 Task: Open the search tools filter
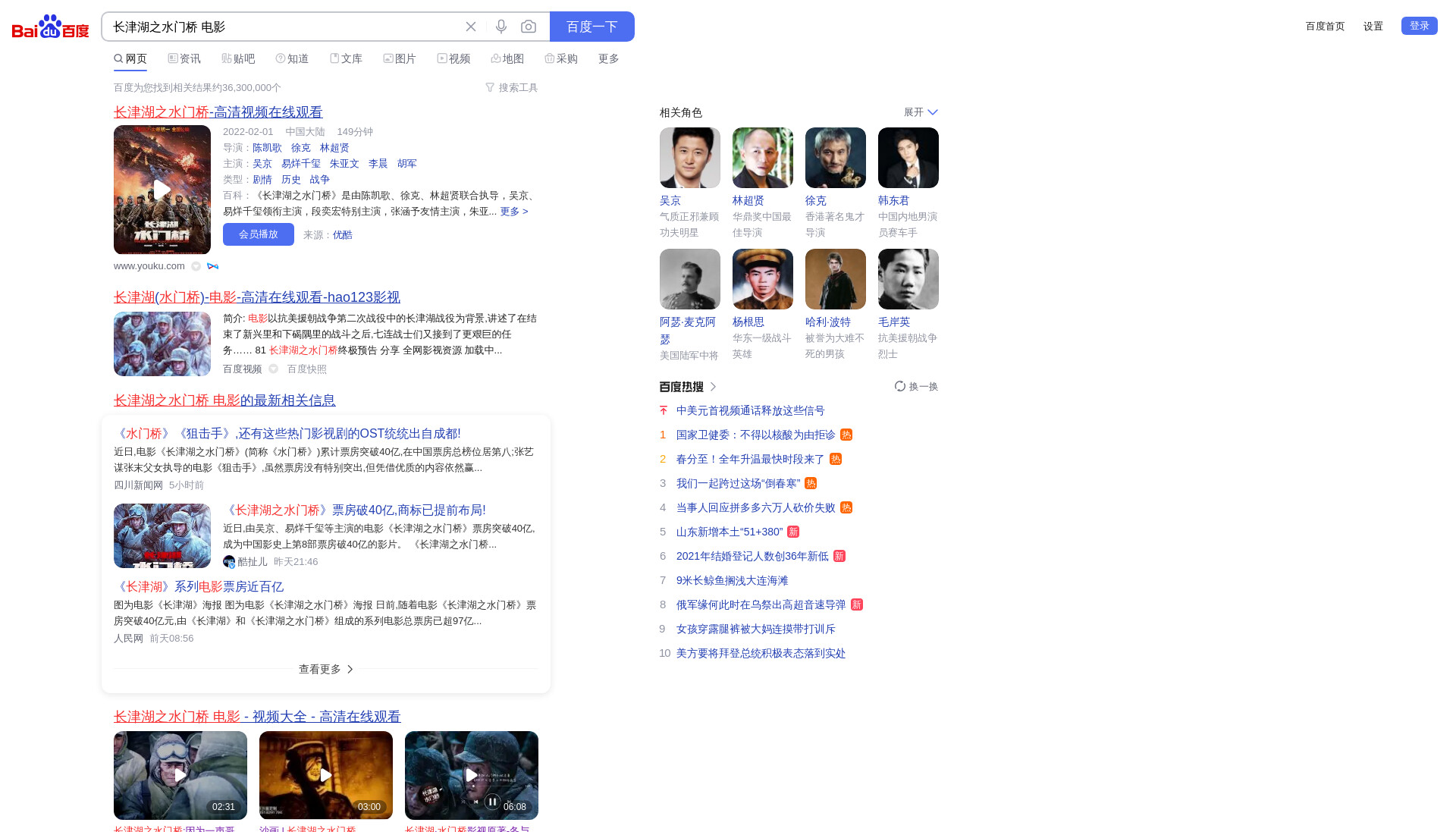511,88
